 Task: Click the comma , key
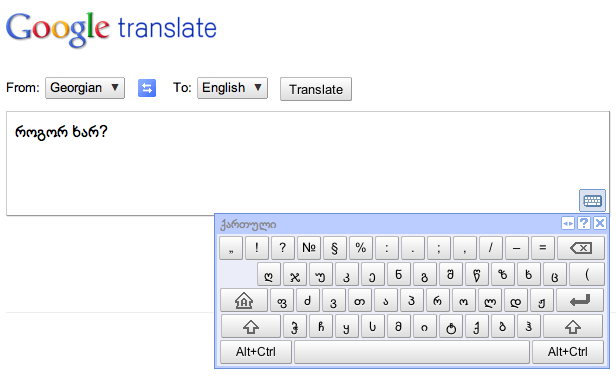(464, 248)
